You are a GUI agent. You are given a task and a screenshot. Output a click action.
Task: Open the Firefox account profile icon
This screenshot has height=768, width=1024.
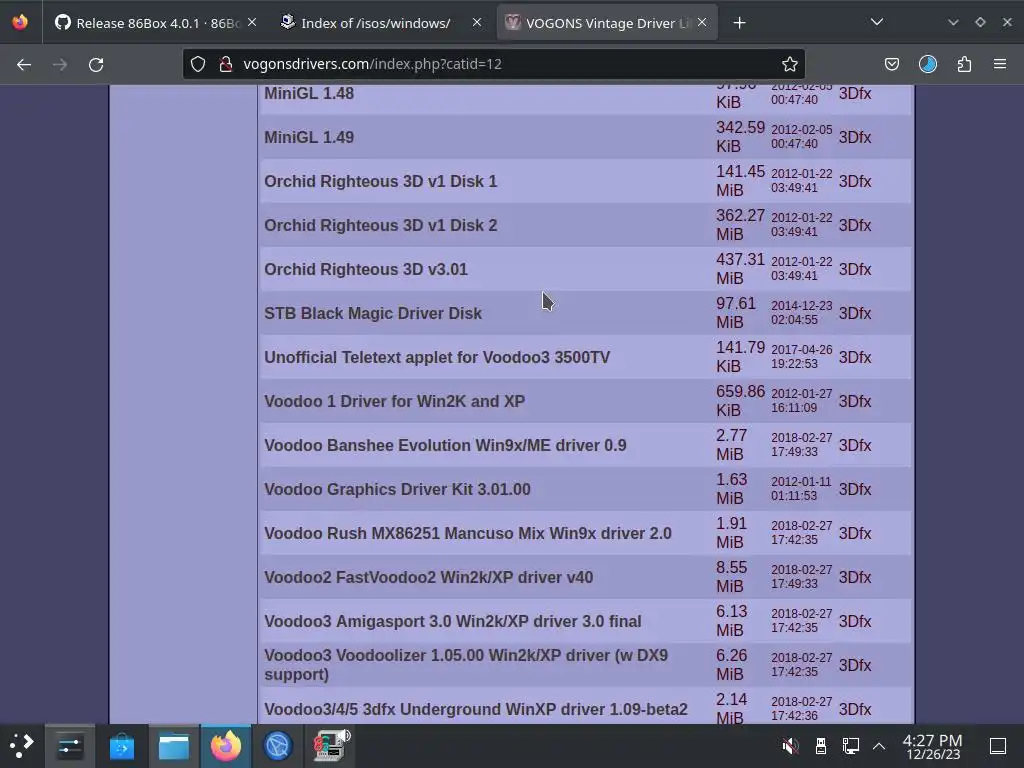pyautogui.click(x=927, y=64)
